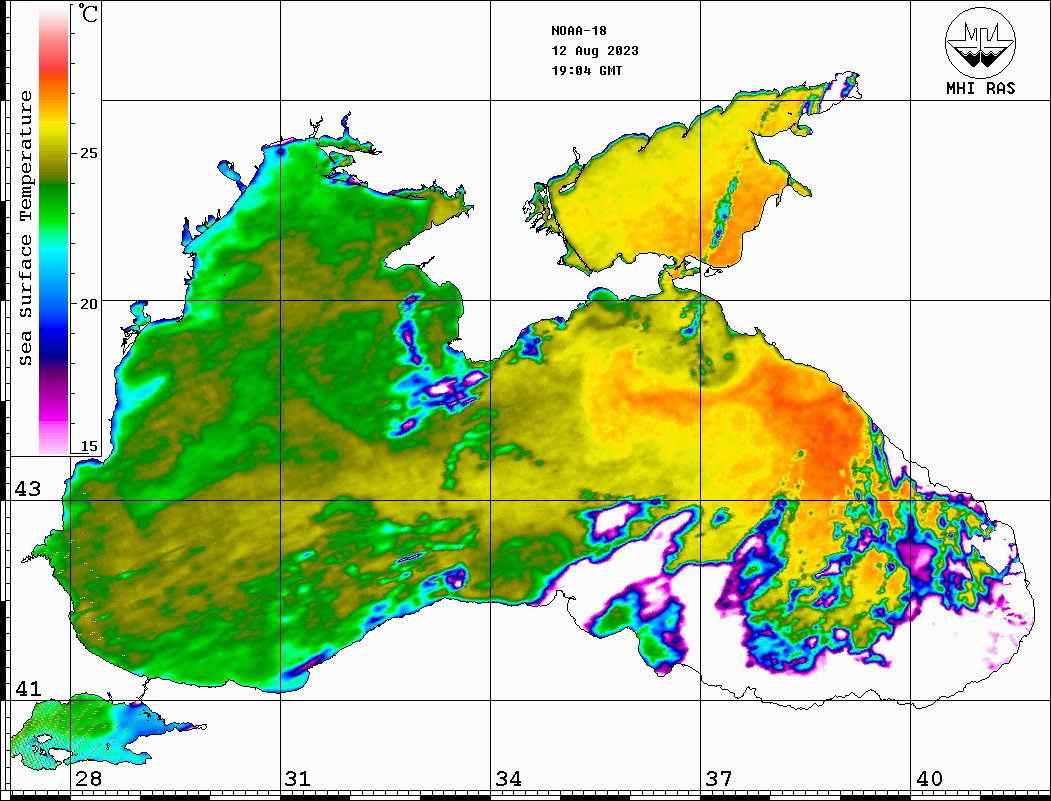Click the '25' value on temperature scale
1051x801 pixels.
(x=88, y=153)
